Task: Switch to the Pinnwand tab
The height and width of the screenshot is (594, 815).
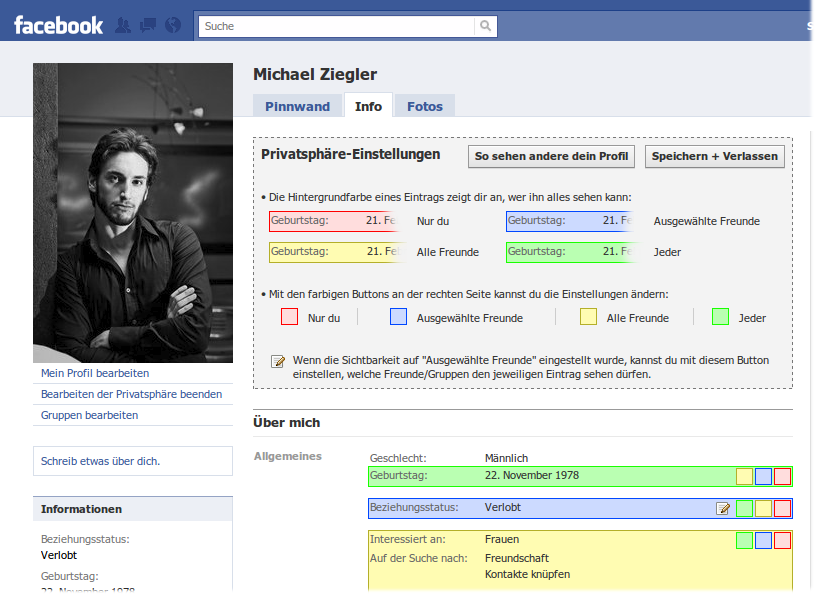Action: tap(297, 106)
